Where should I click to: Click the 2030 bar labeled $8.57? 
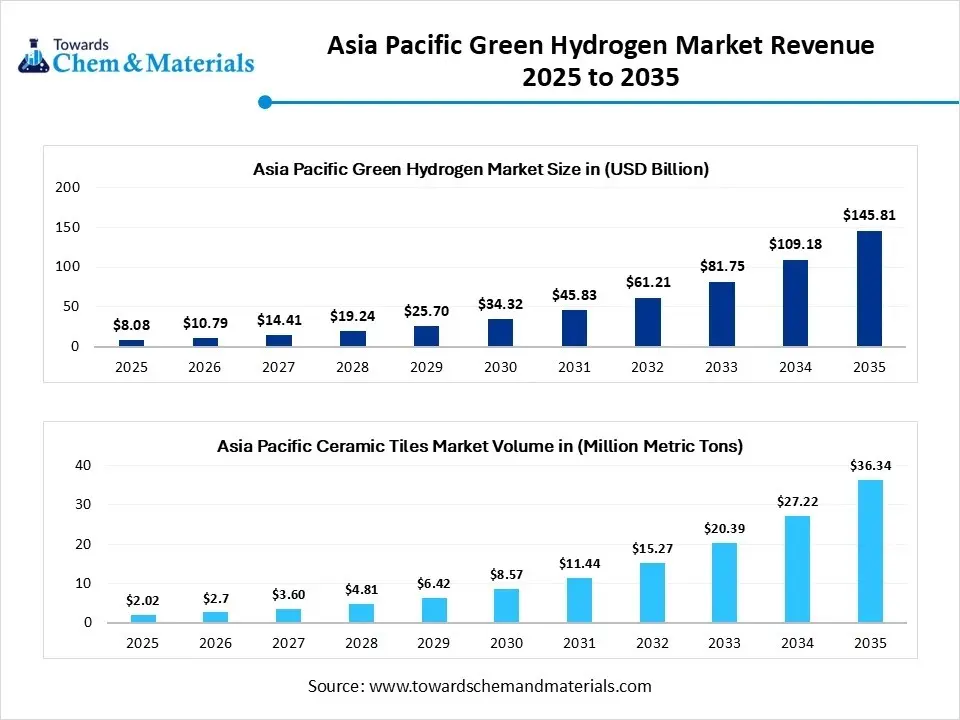point(506,603)
